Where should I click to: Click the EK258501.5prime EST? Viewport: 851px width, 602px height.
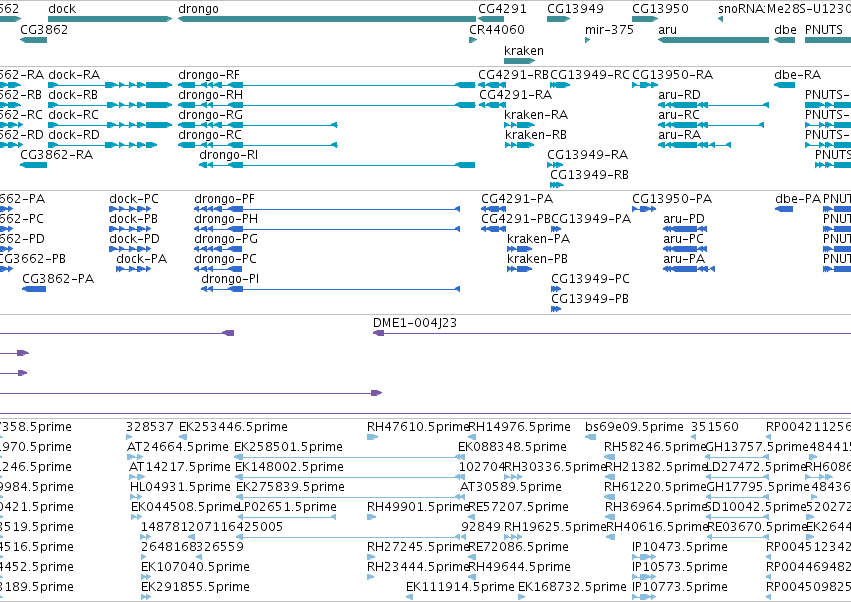point(349,457)
